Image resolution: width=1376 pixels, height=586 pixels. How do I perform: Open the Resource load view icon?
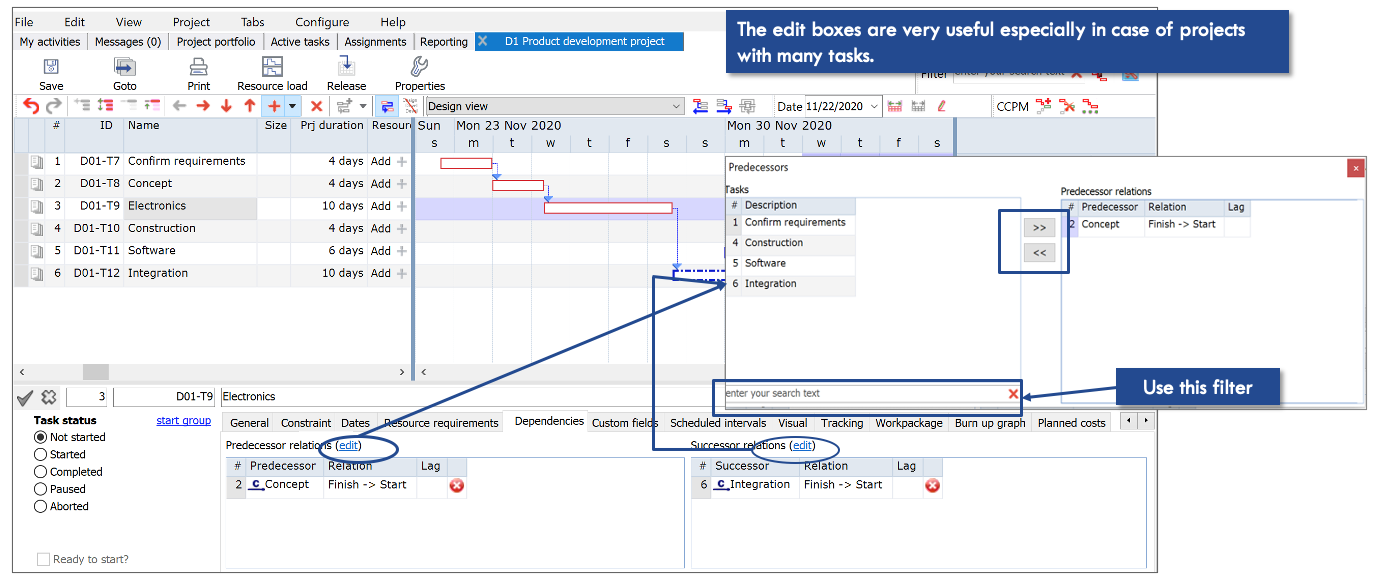pyautogui.click(x=272, y=67)
